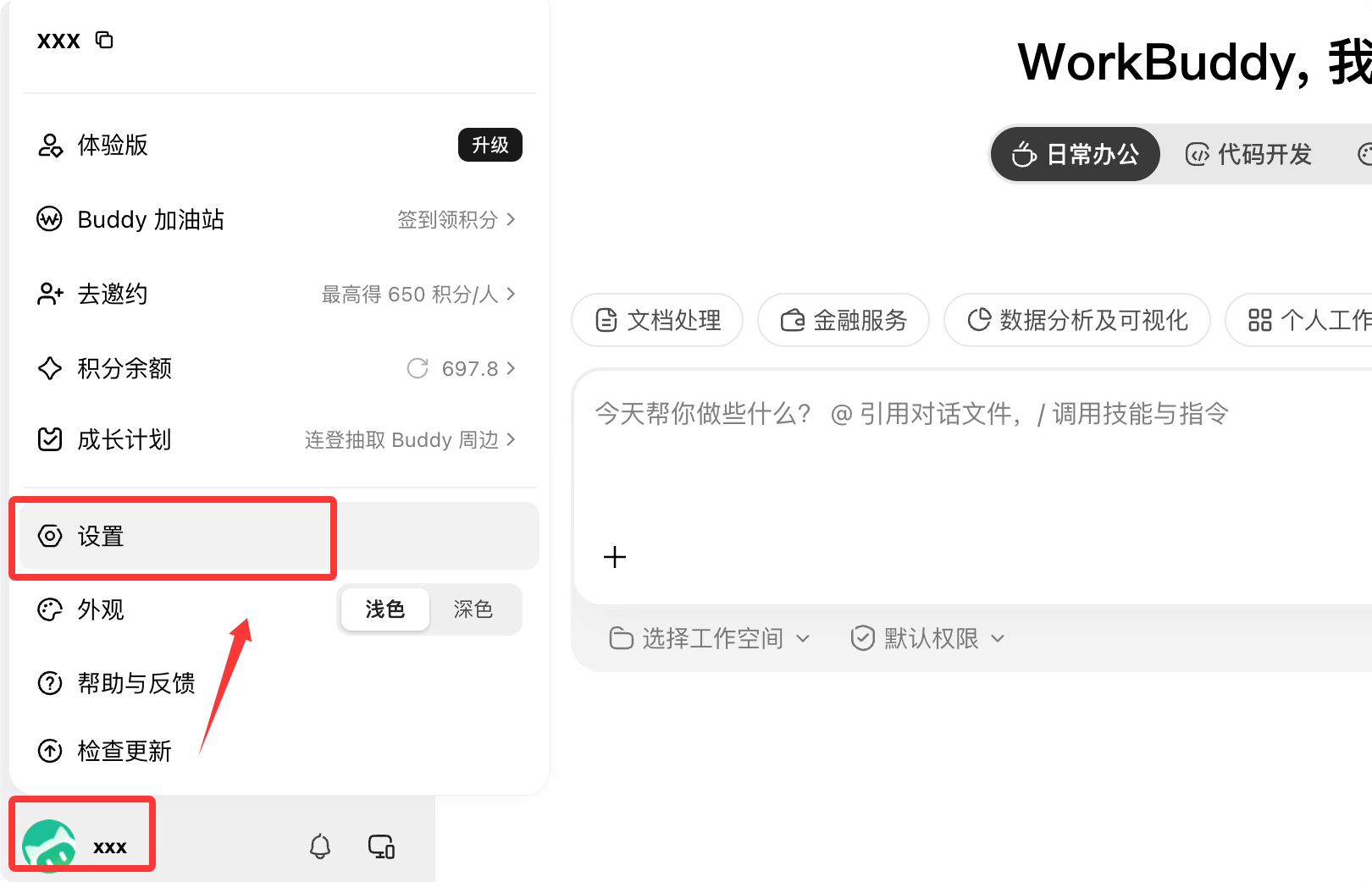
Task: Click the plus icon to add attachment
Action: (x=615, y=557)
